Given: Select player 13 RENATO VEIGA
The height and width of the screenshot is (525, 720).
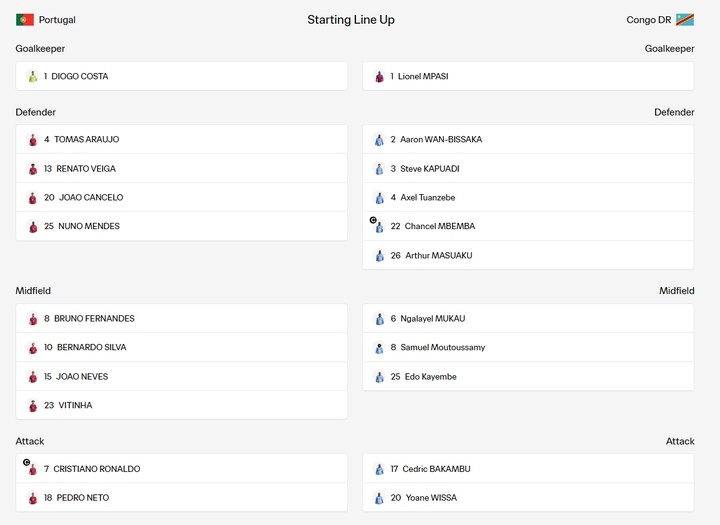Looking at the screenshot, I should [x=181, y=169].
